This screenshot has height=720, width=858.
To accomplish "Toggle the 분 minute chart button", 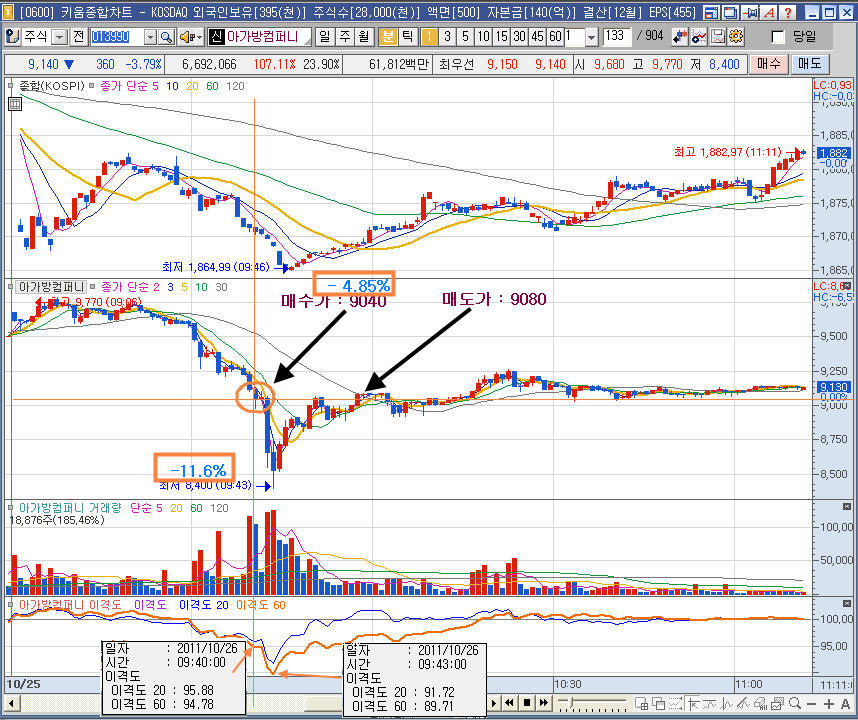I will pos(388,37).
